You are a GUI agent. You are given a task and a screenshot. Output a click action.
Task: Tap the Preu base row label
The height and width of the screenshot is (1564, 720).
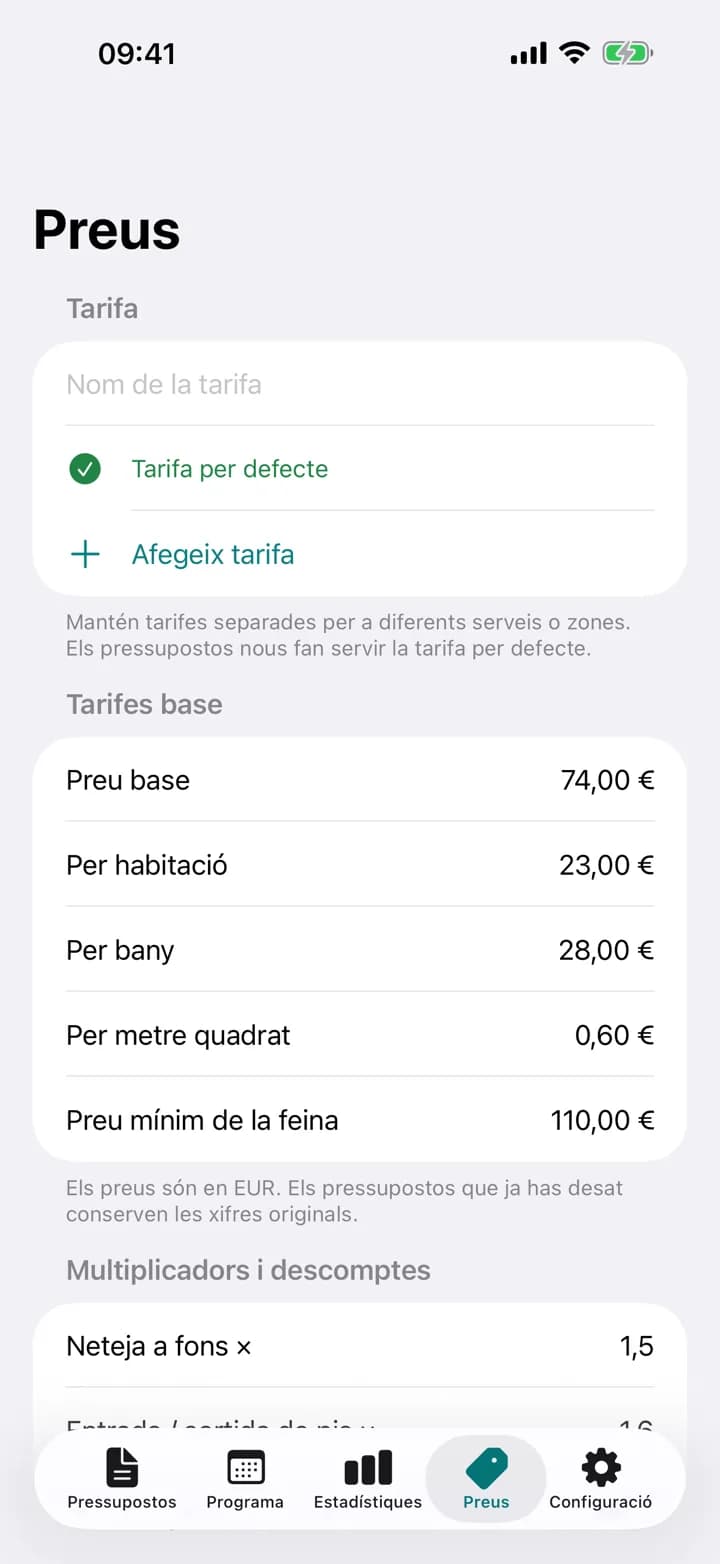(128, 780)
